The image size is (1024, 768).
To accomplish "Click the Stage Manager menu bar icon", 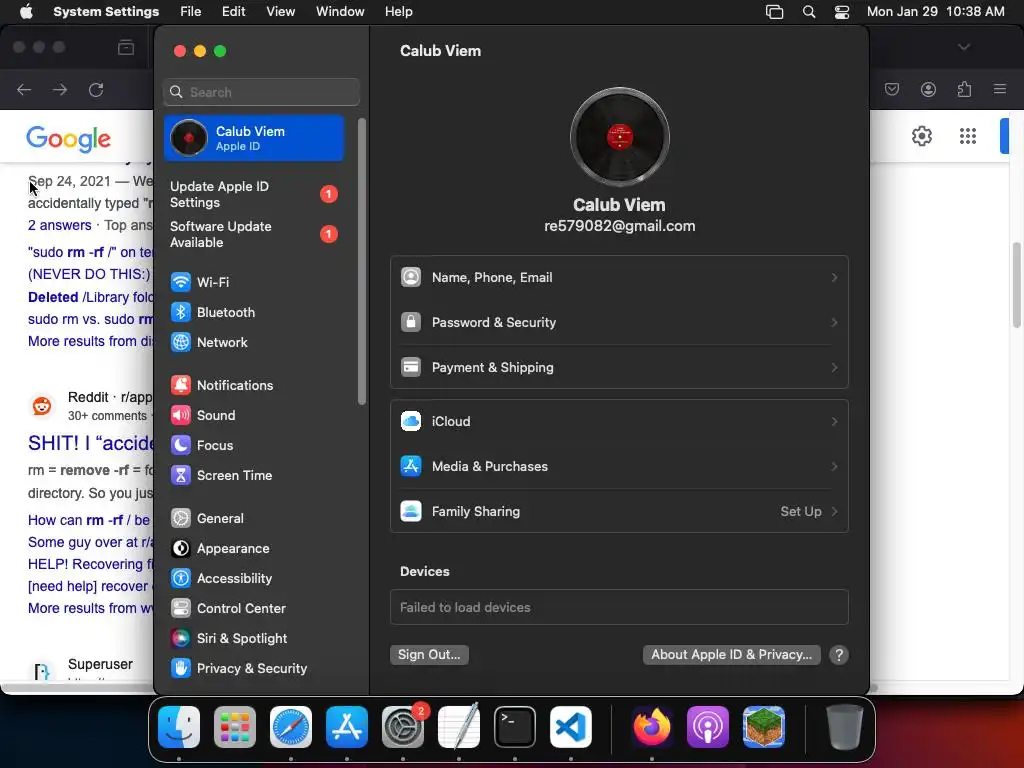I will pyautogui.click(x=775, y=12).
